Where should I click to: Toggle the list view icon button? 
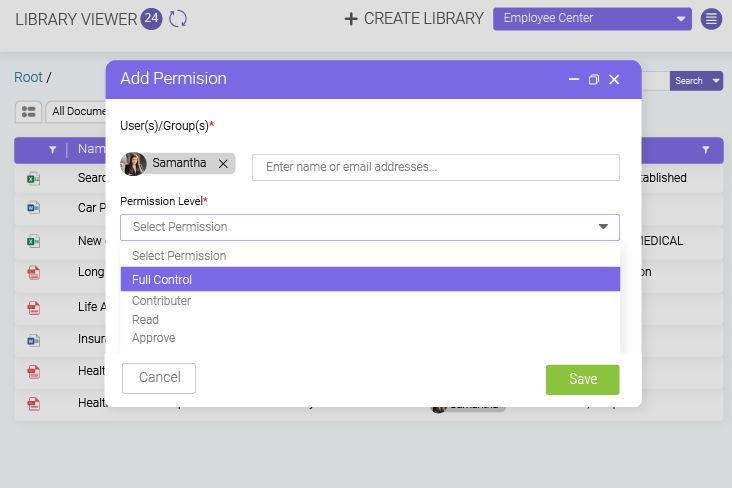[28, 112]
